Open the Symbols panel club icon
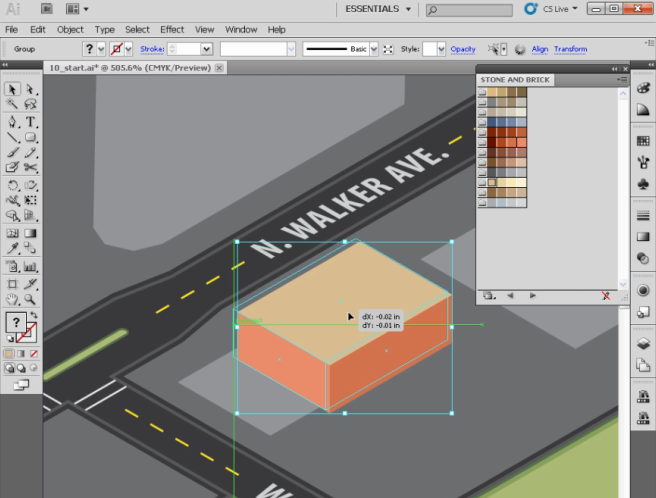The image size is (656, 498). click(642, 184)
